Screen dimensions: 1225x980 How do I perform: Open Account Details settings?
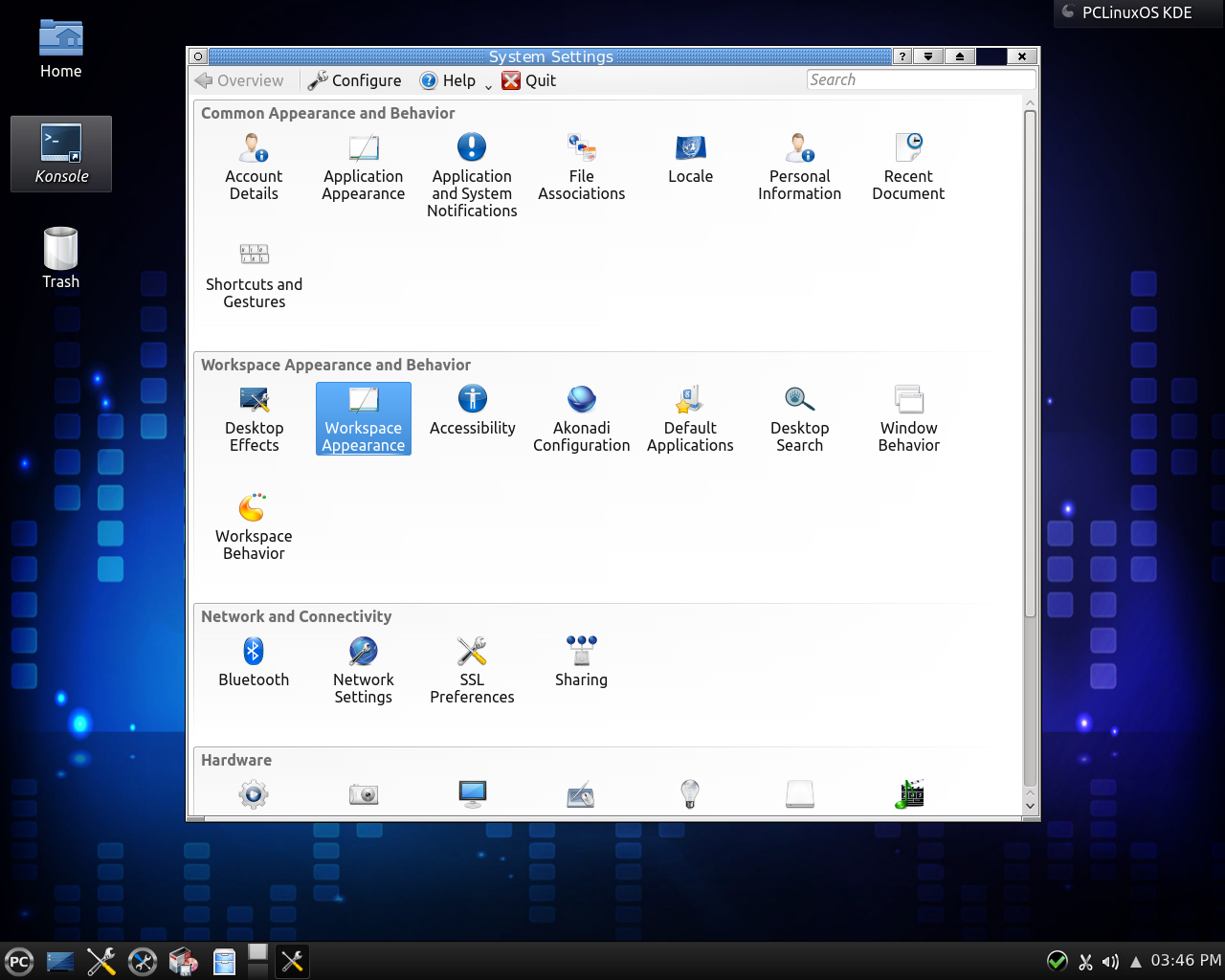click(x=254, y=167)
